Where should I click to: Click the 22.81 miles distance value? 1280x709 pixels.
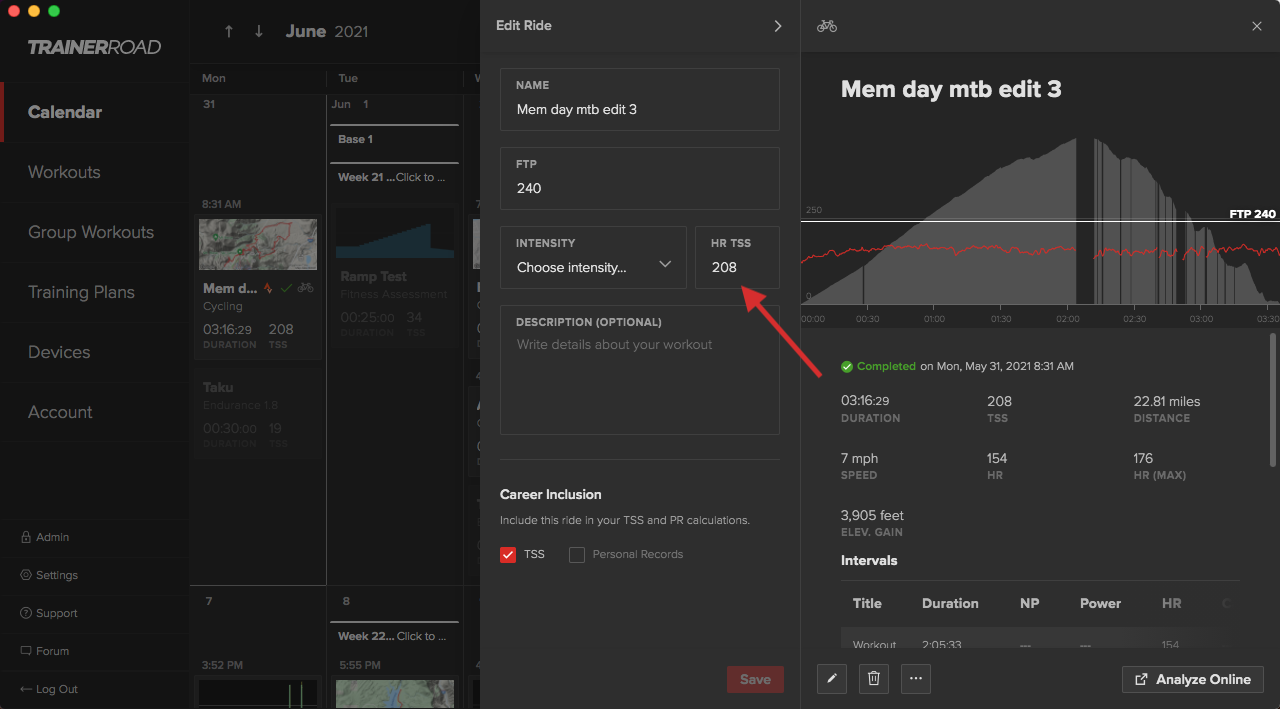tap(1167, 401)
